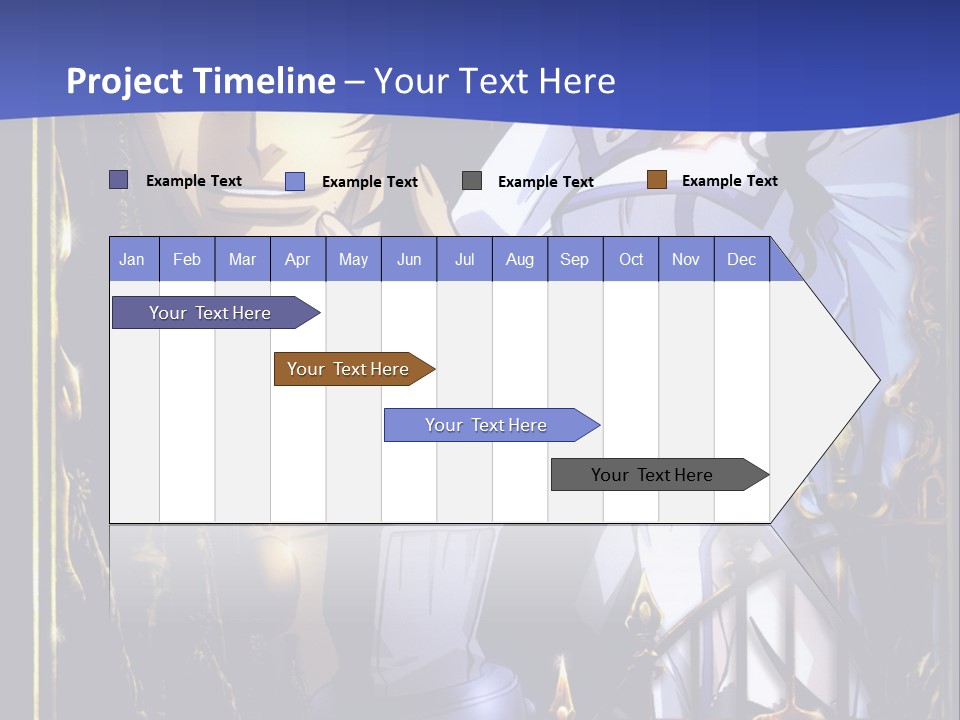Click the purple legend color square
Screen dimensions: 960x720
coord(118,180)
